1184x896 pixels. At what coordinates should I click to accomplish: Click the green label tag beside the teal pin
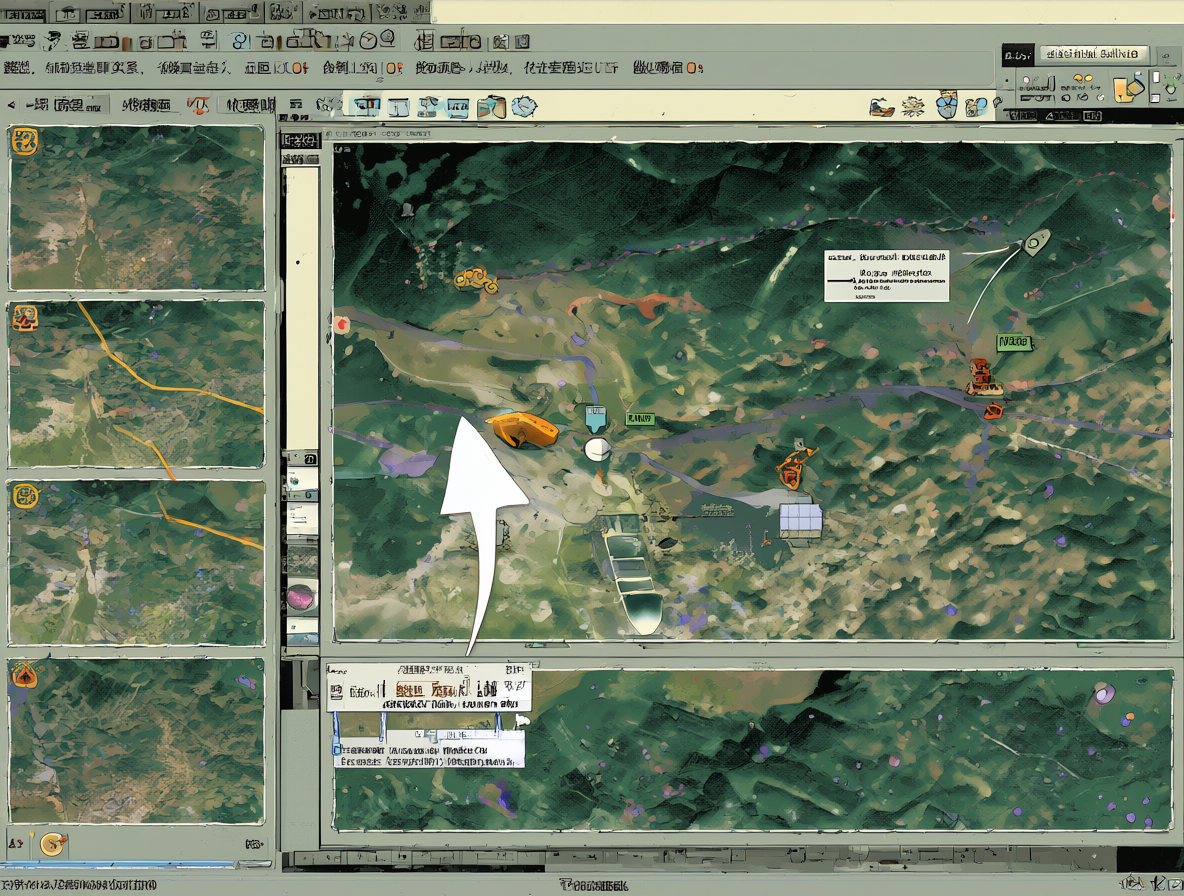click(x=640, y=418)
